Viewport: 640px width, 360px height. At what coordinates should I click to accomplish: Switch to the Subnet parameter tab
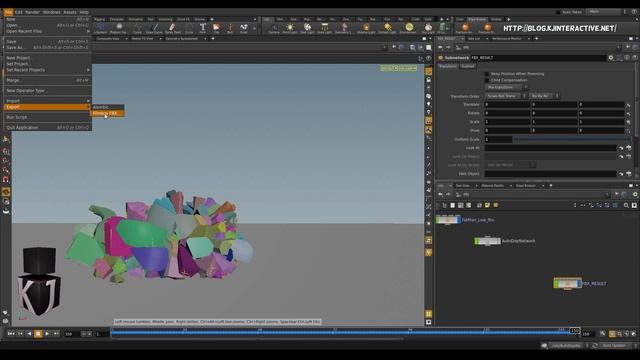click(468, 66)
